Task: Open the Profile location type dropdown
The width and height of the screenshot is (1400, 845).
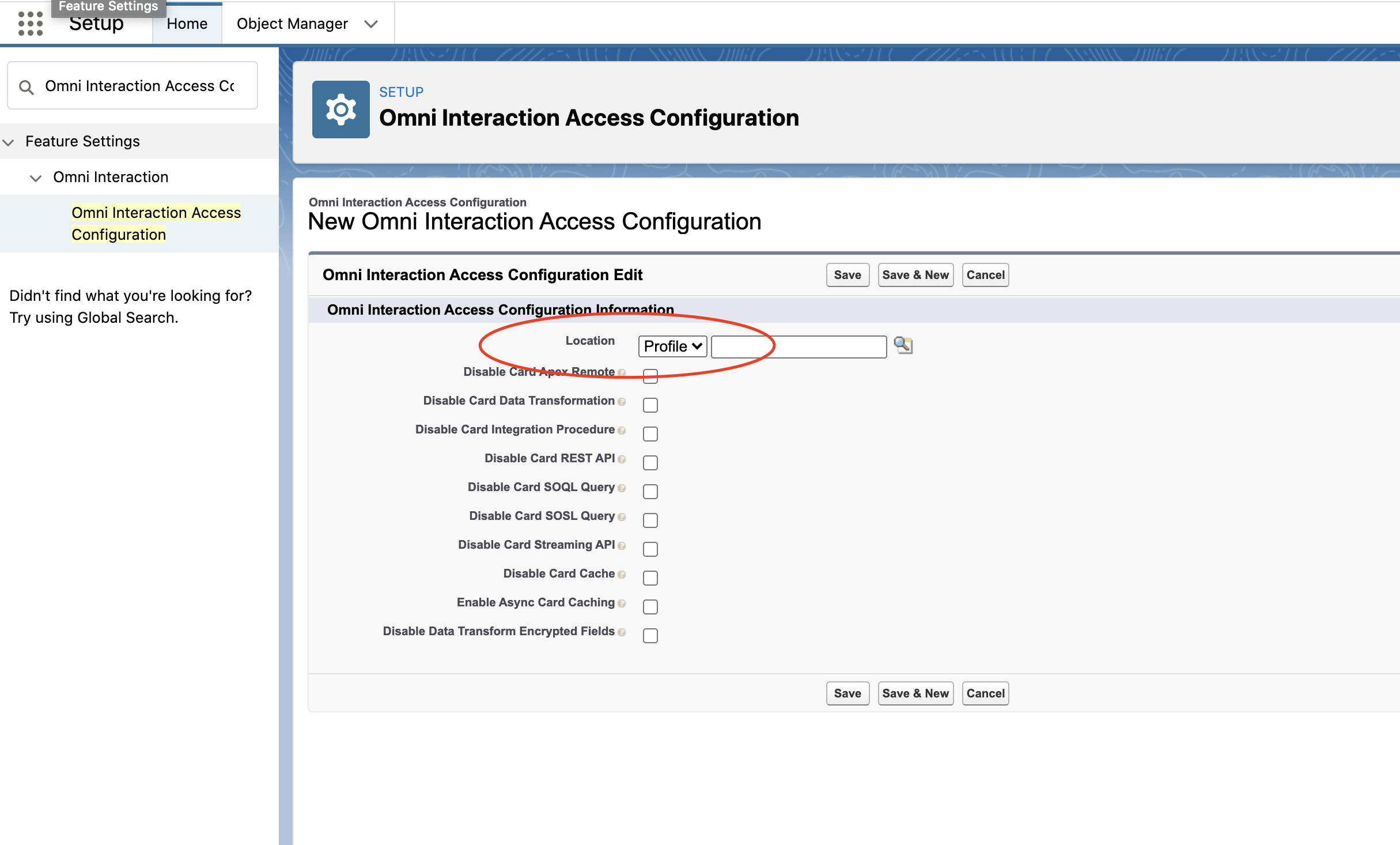Action: 672,346
